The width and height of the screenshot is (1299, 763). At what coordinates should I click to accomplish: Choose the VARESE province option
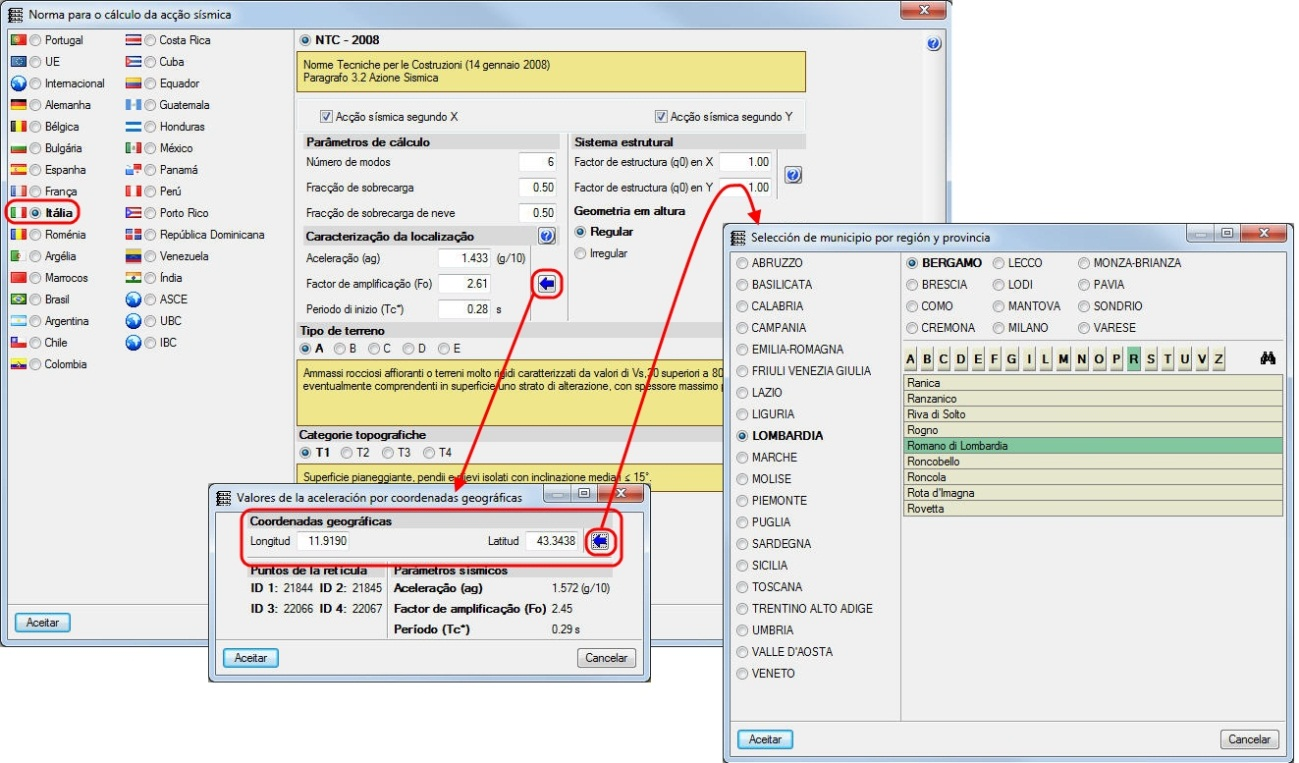tap(1085, 328)
